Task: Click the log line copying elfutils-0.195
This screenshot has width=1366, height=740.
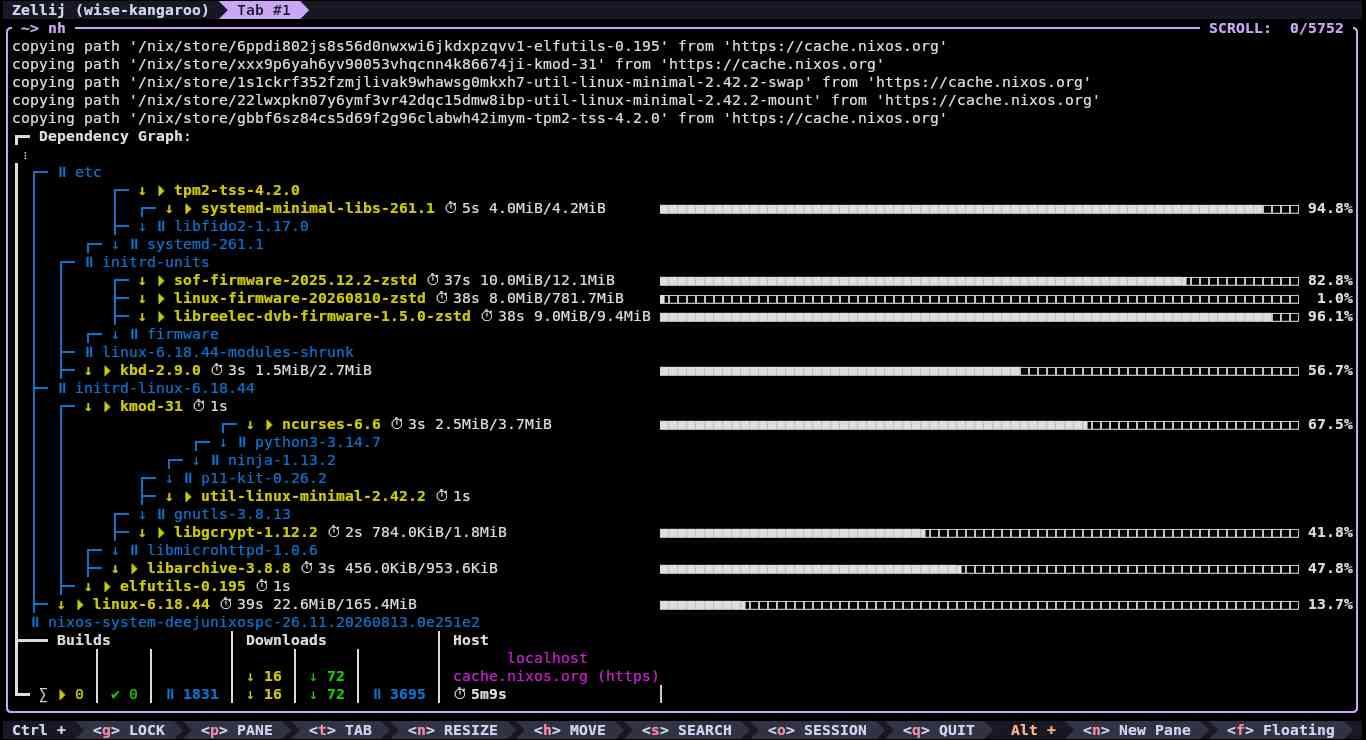Action: [x=479, y=46]
